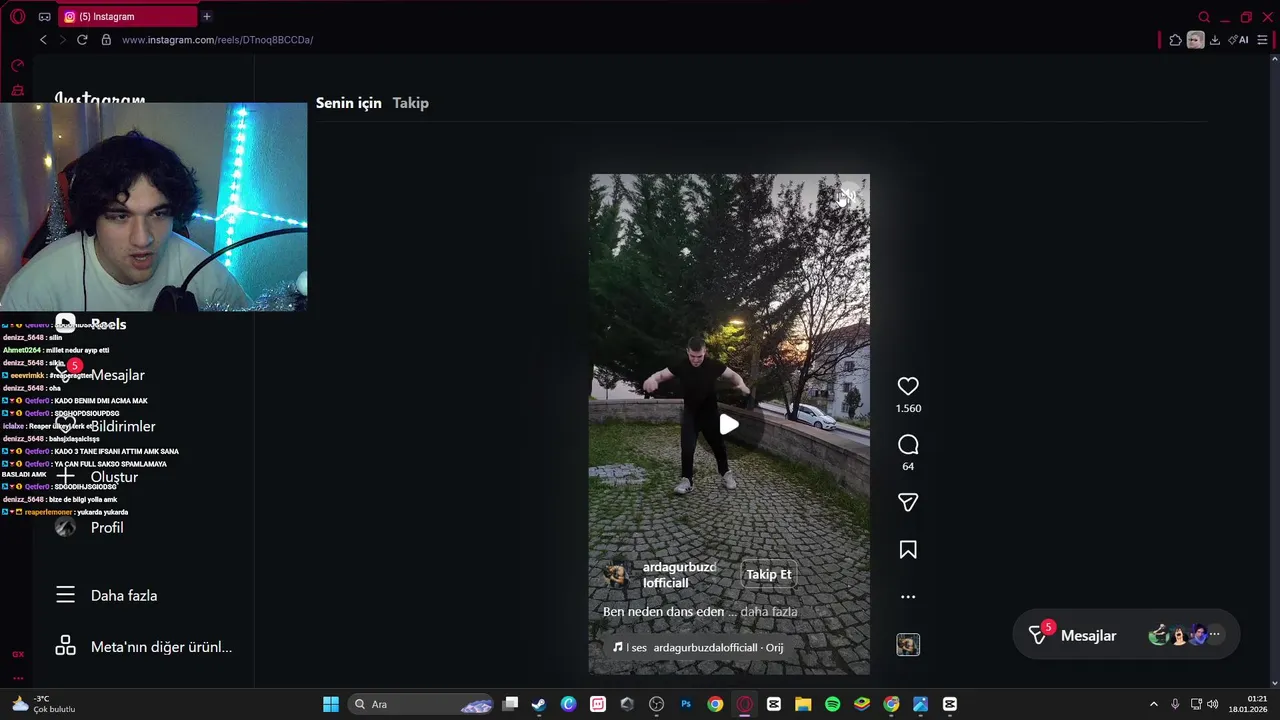This screenshot has width=1280, height=720.
Task: Reload the Instagram page
Action: pos(82,40)
